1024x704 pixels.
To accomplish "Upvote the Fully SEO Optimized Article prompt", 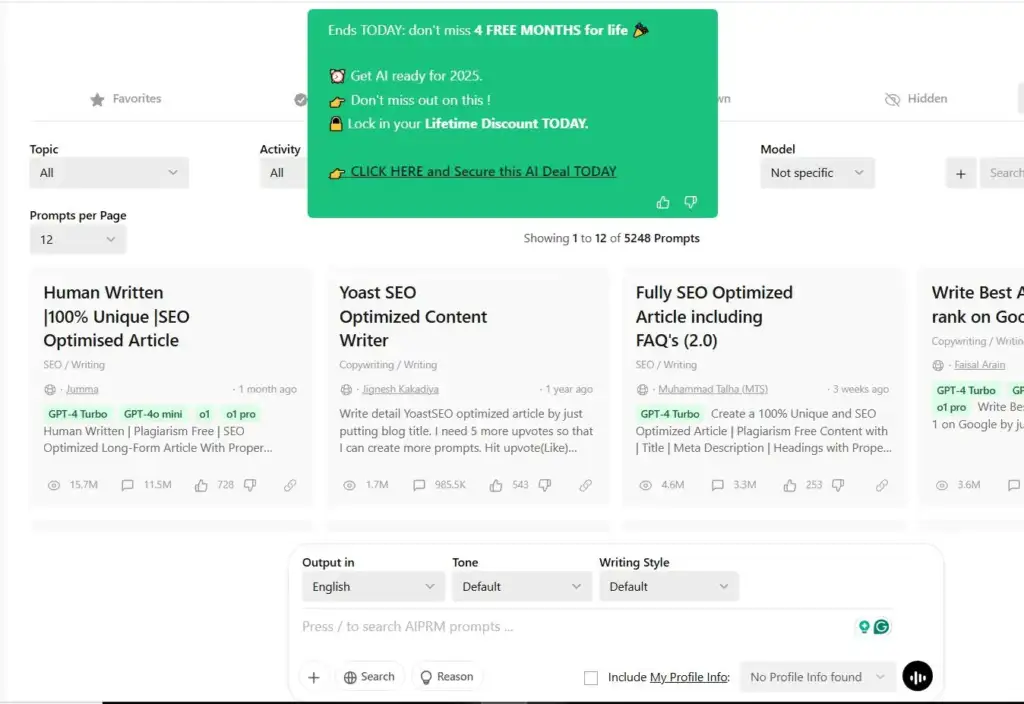I will coord(790,485).
